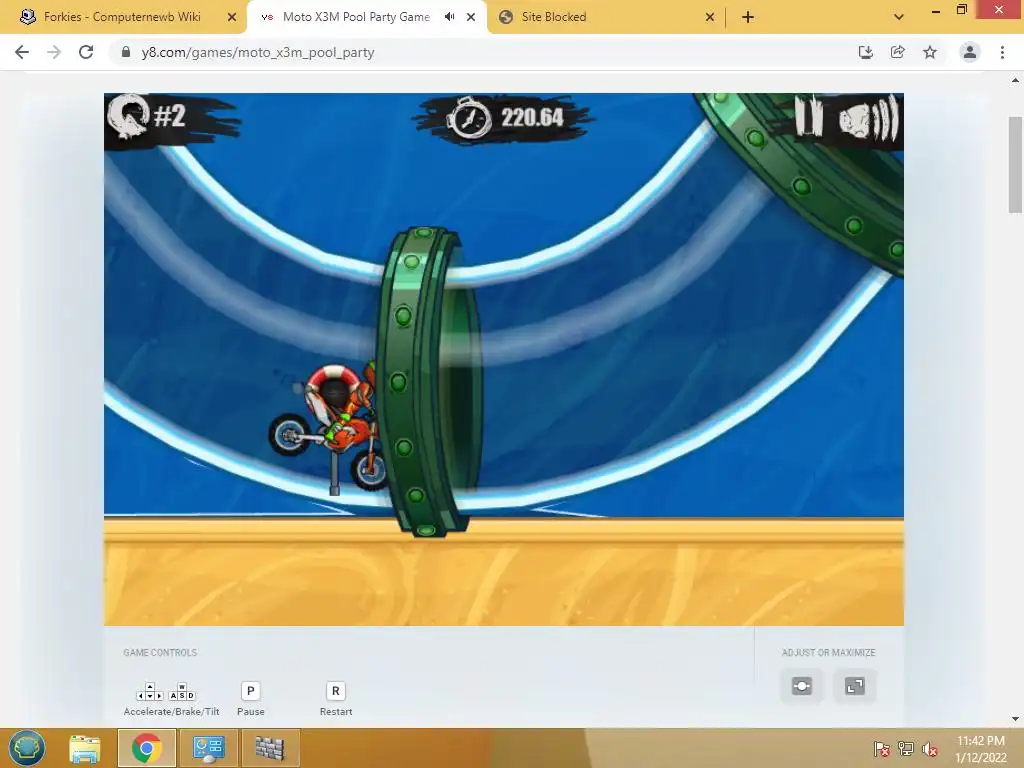This screenshot has height=768, width=1024.
Task: Click the Adjust game size button
Action: point(802,686)
